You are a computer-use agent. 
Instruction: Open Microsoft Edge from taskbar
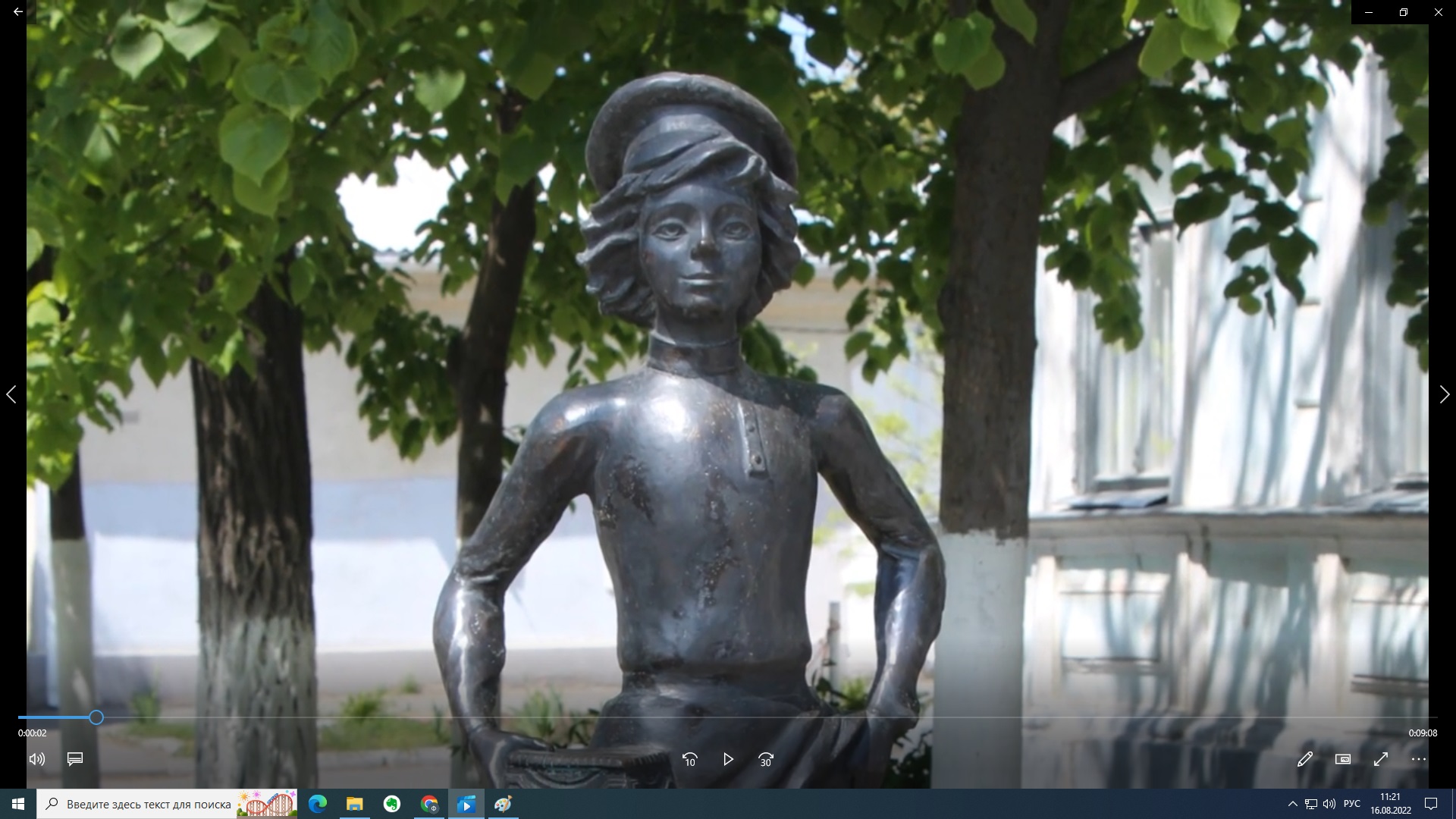(318, 804)
